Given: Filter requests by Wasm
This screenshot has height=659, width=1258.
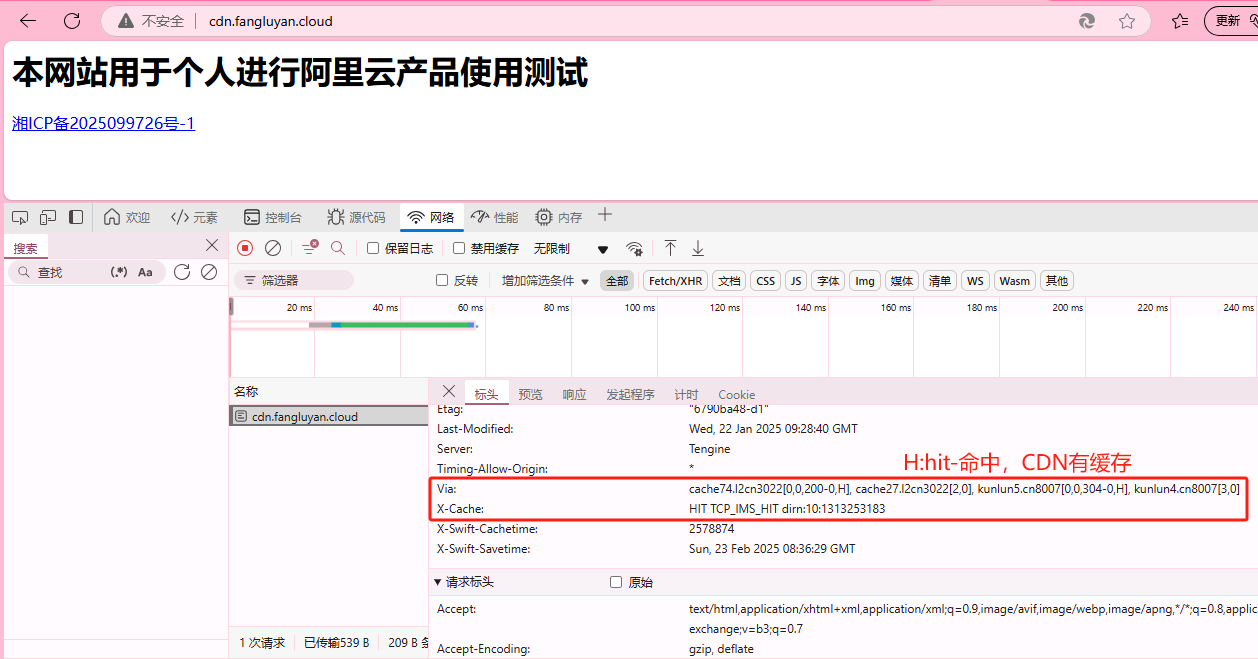Looking at the screenshot, I should coord(1014,281).
